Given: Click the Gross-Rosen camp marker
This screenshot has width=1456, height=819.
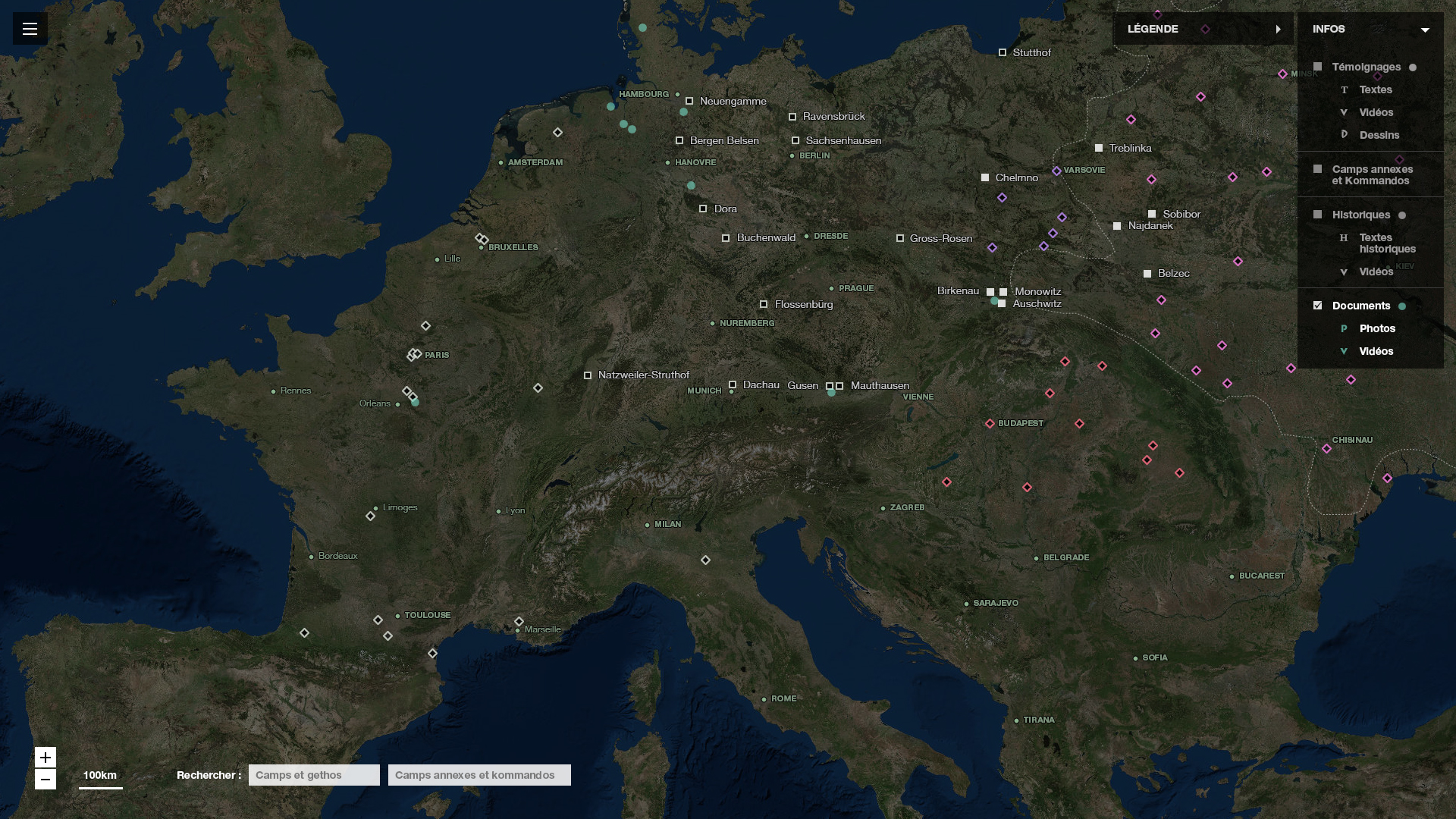Looking at the screenshot, I should (x=900, y=238).
